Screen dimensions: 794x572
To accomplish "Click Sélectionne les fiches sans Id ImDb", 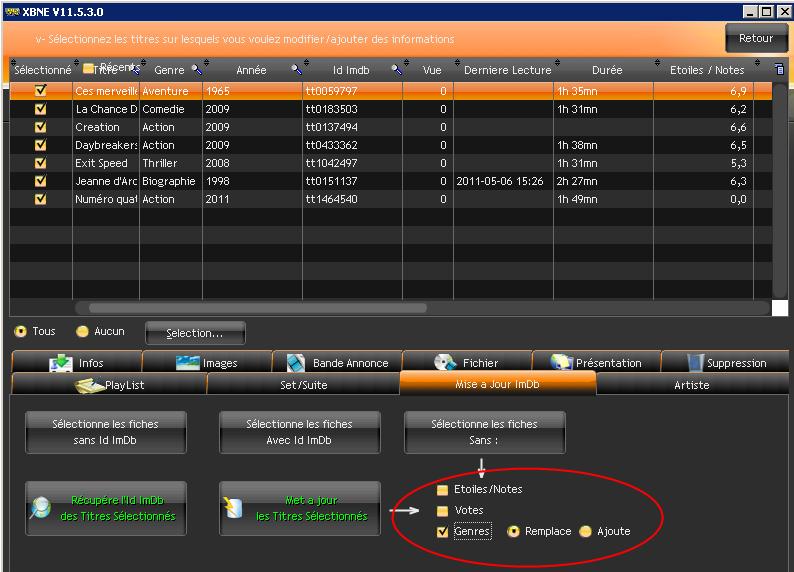I will [106, 432].
